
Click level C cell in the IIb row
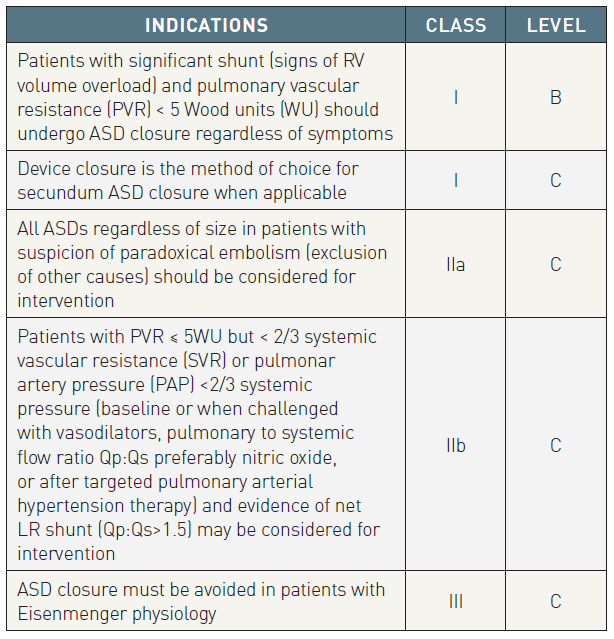pos(556,445)
